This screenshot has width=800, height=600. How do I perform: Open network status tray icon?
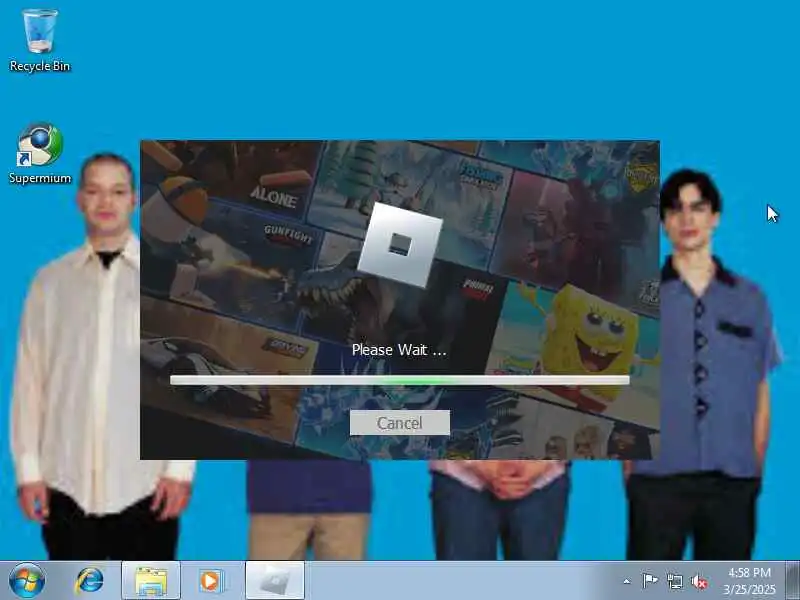[674, 581]
